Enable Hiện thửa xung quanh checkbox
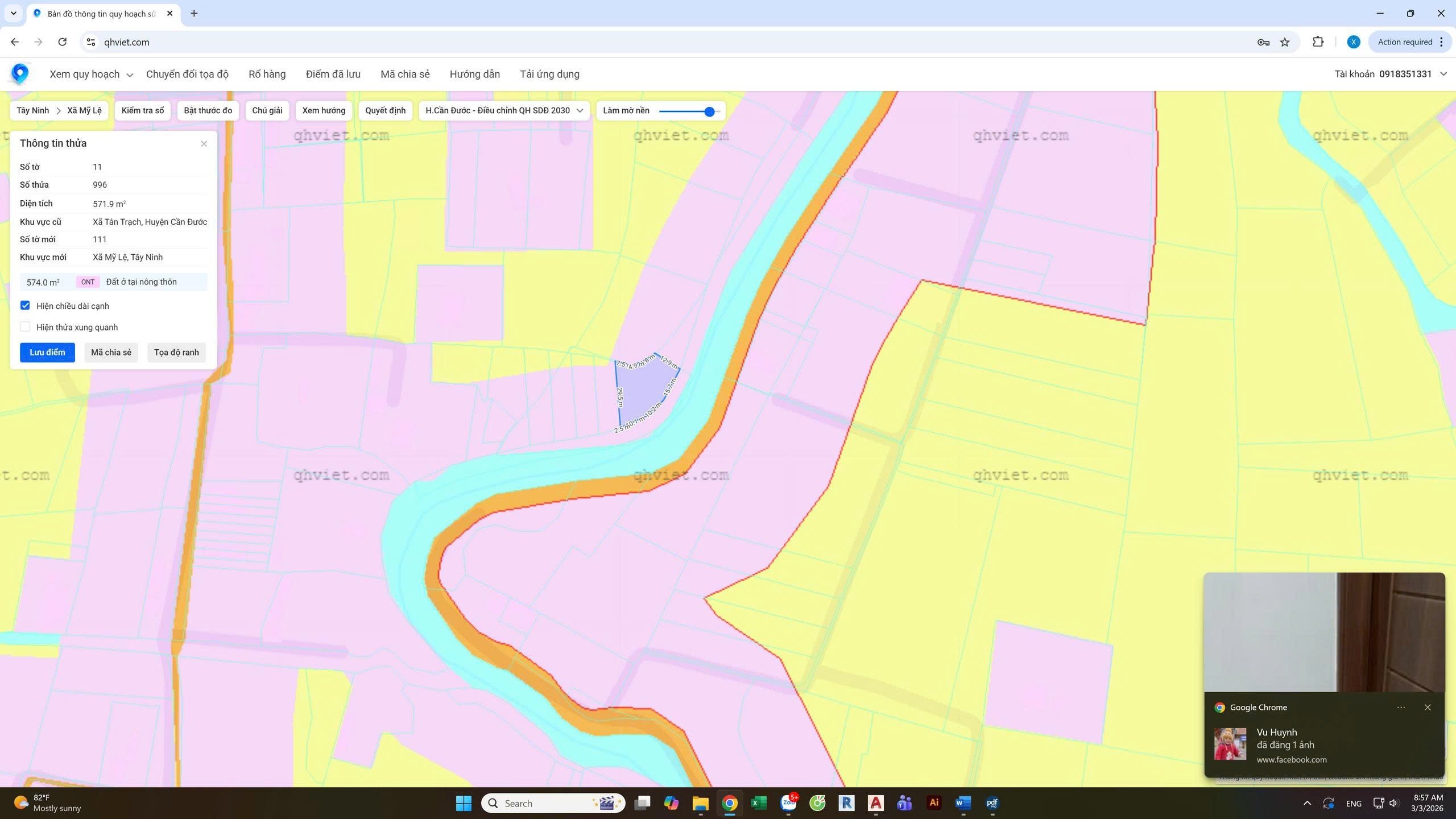 click(x=25, y=326)
